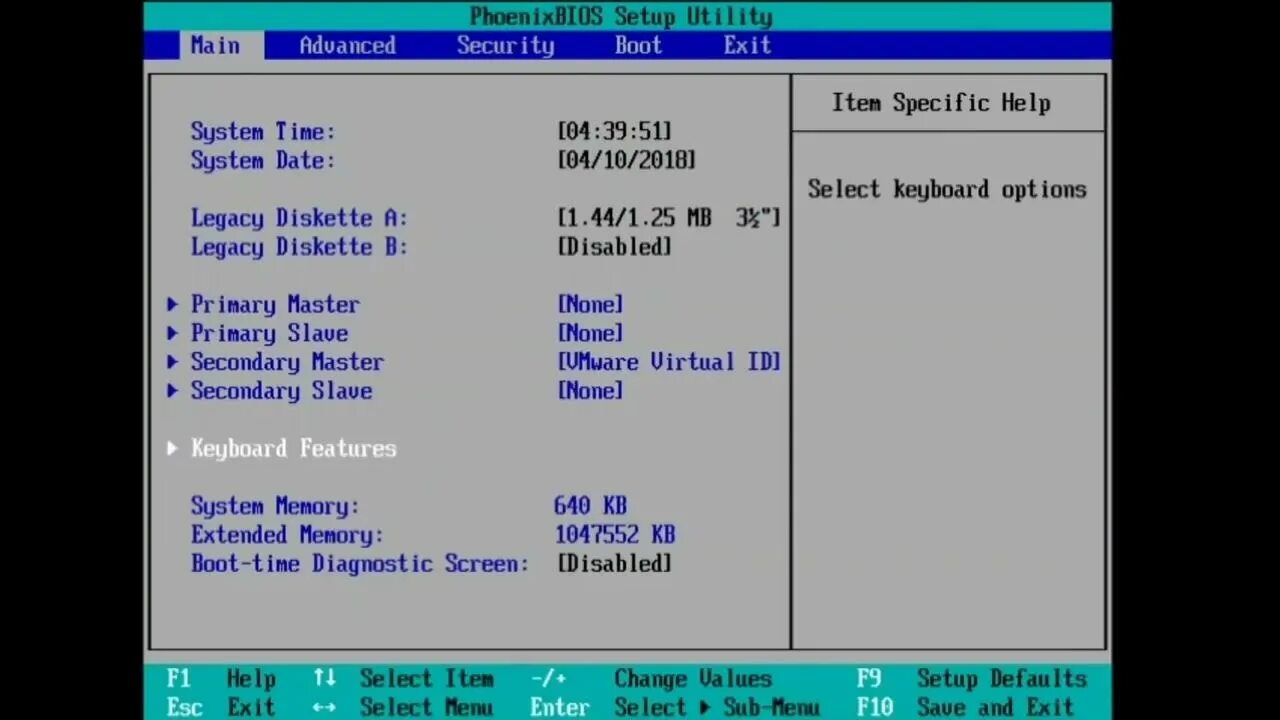Click the -/+ Change Values hint
This screenshot has height=720, width=1280.
(651, 679)
